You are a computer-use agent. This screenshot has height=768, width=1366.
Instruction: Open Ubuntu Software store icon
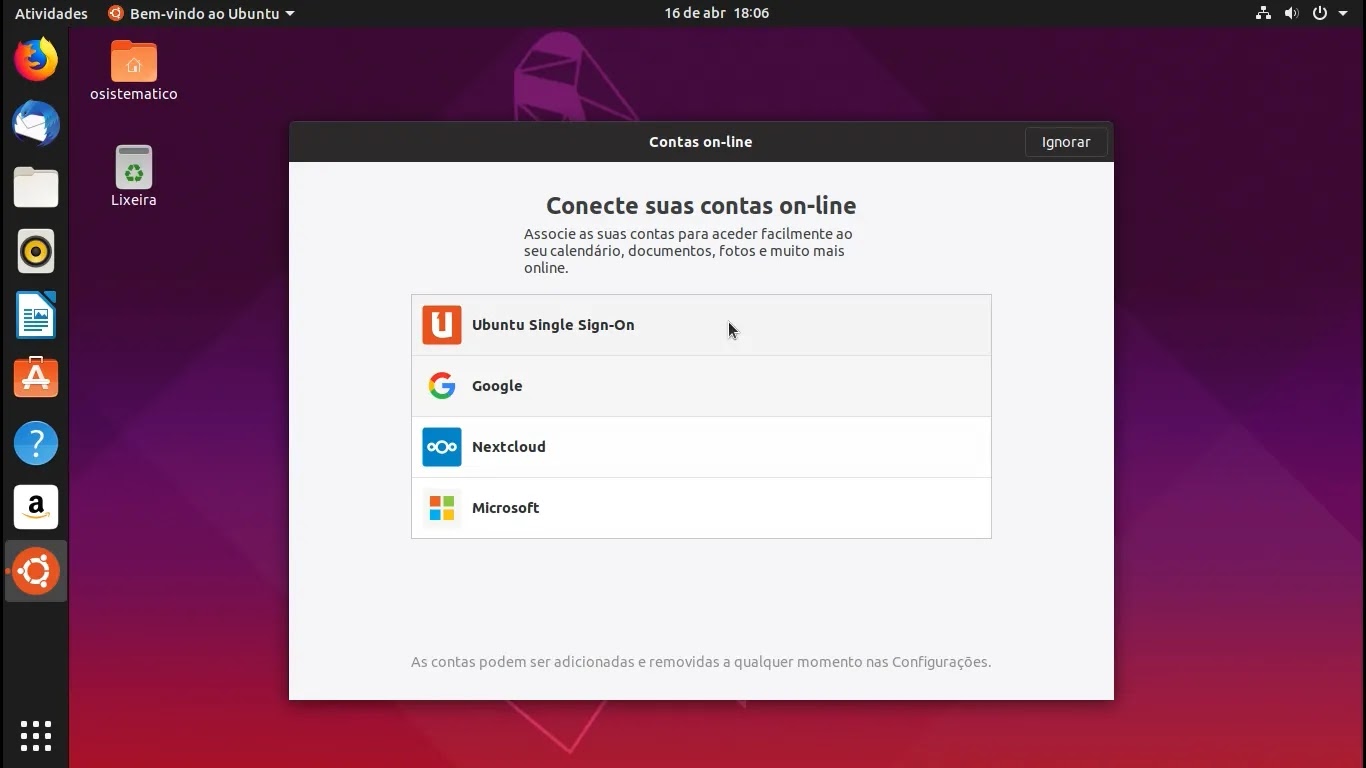coord(36,379)
